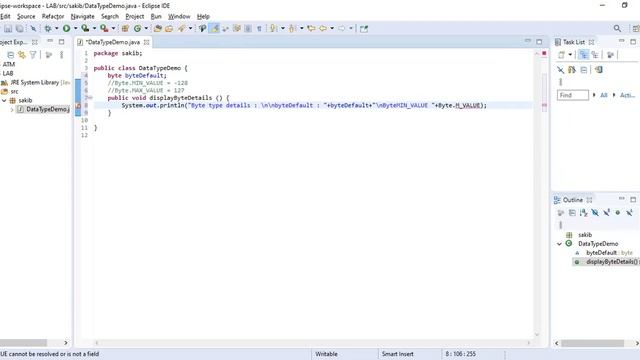The width and height of the screenshot is (640, 360).
Task: Toggle Hide Fields in Outline view
Action: pyautogui.click(x=595, y=213)
